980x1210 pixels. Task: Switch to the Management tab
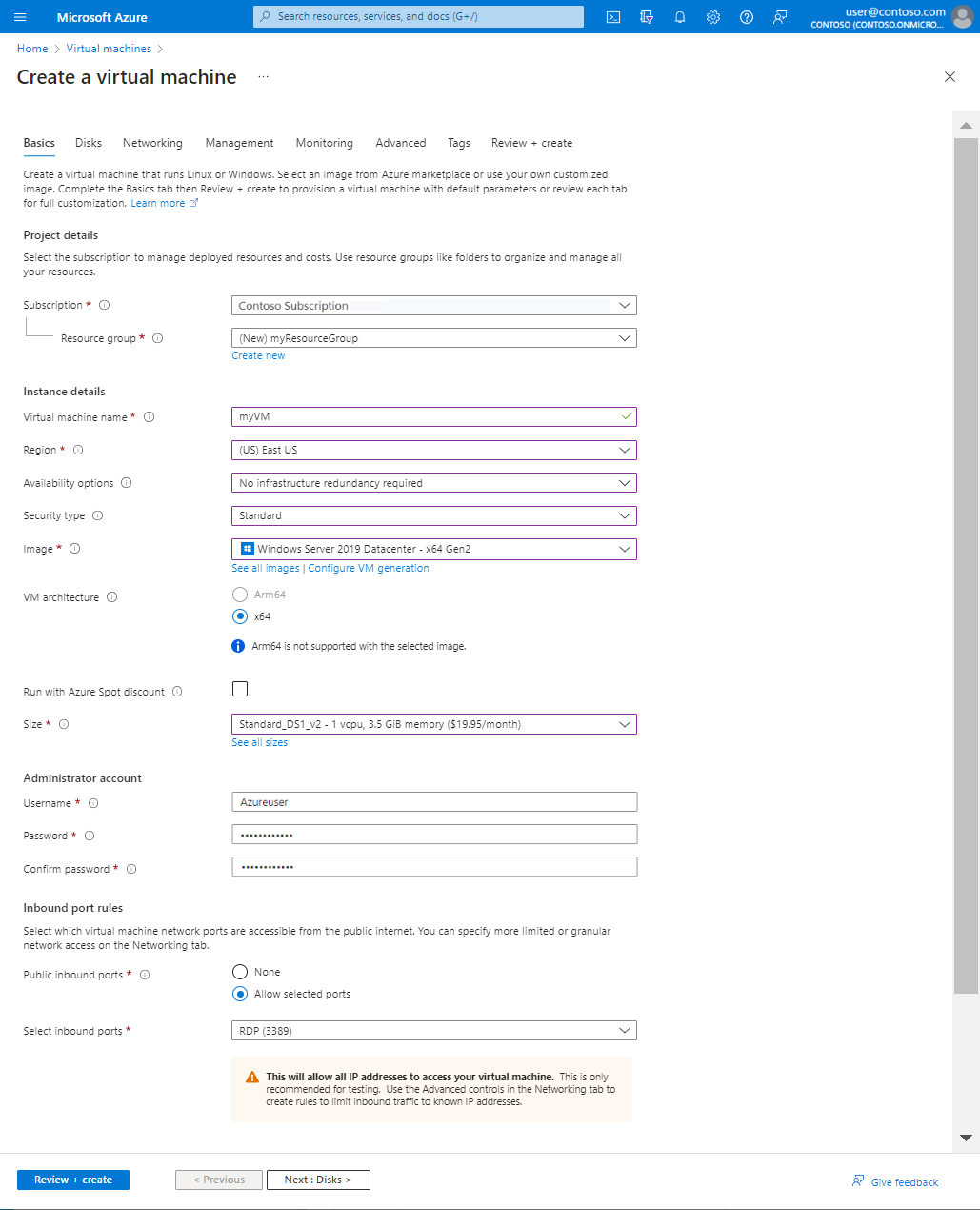point(239,143)
